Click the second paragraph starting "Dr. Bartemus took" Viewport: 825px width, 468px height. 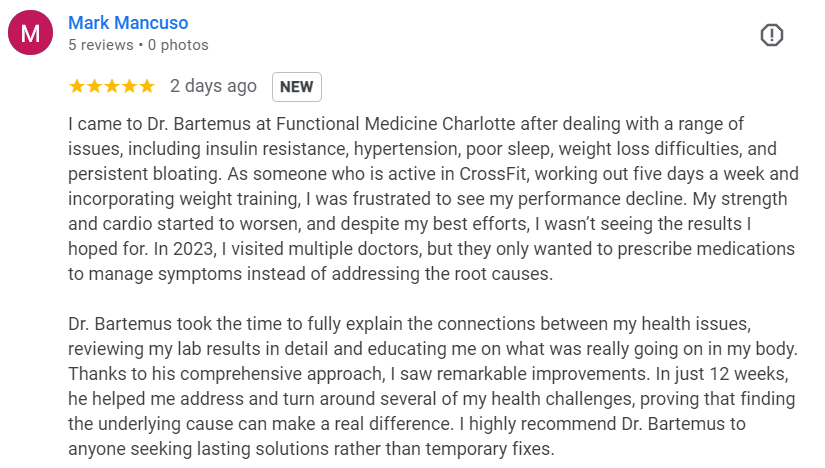tap(430, 385)
